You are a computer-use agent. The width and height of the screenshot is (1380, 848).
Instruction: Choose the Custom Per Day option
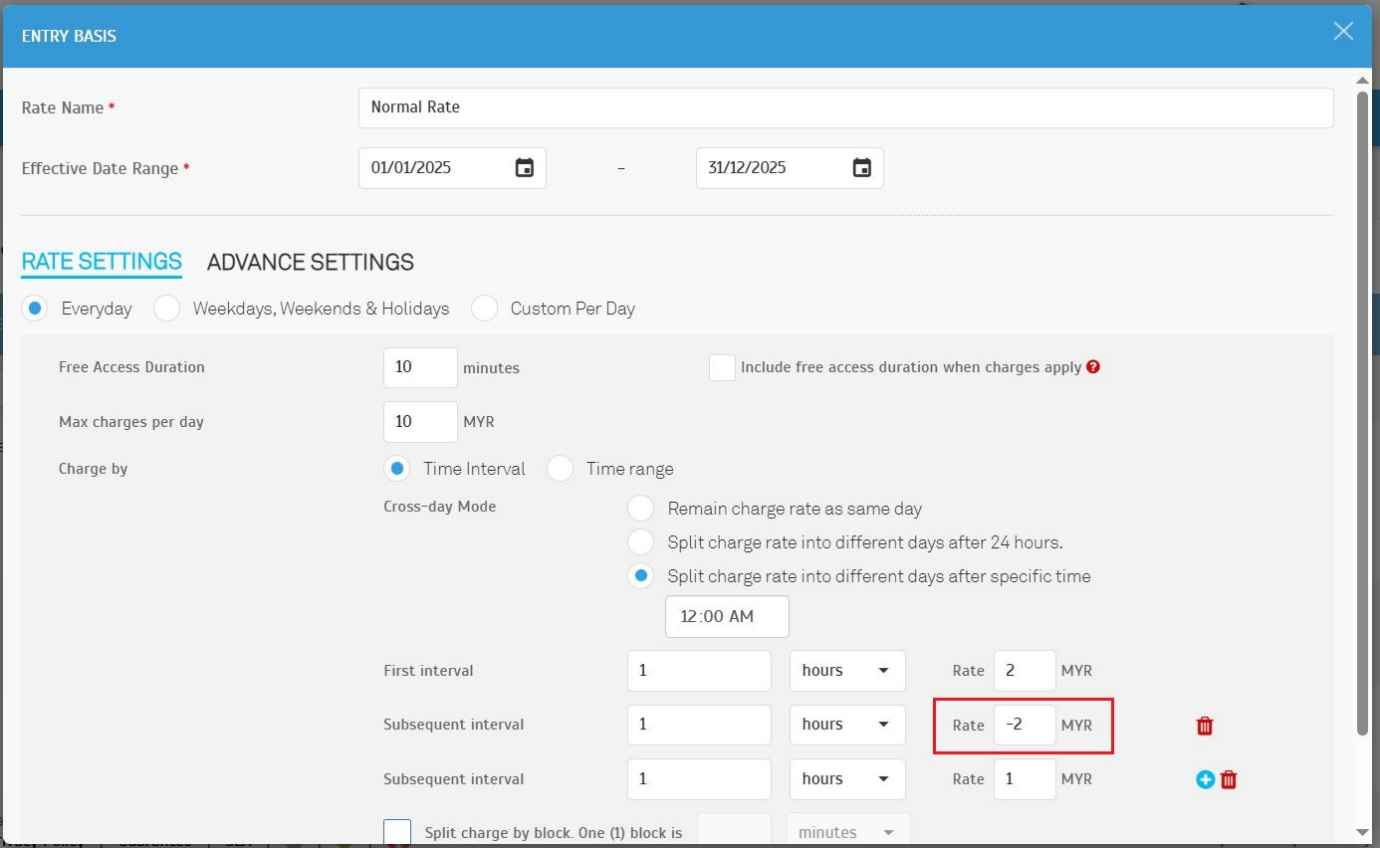coord(485,309)
